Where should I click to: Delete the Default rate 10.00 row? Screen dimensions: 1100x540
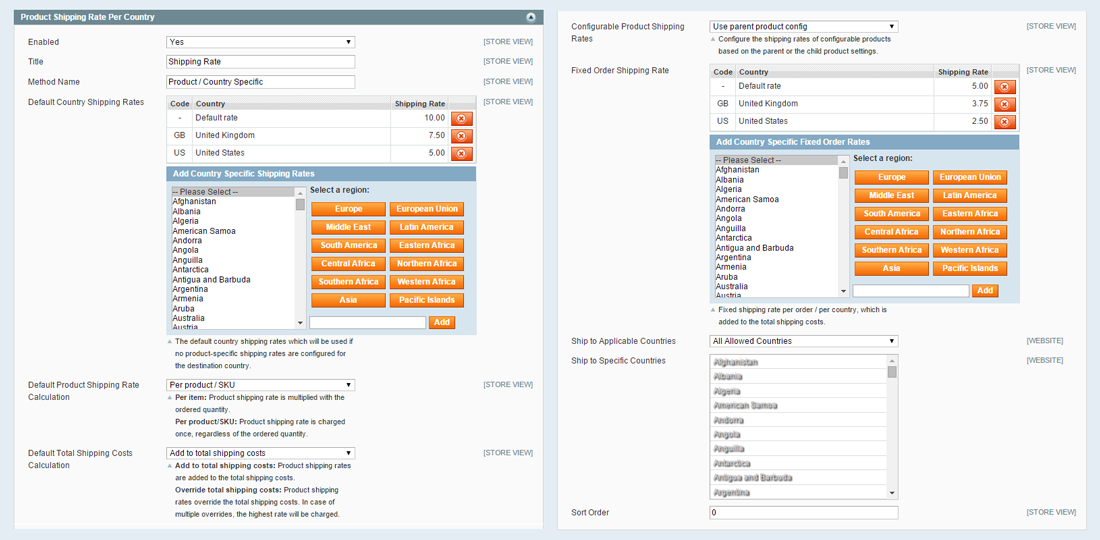tap(461, 118)
